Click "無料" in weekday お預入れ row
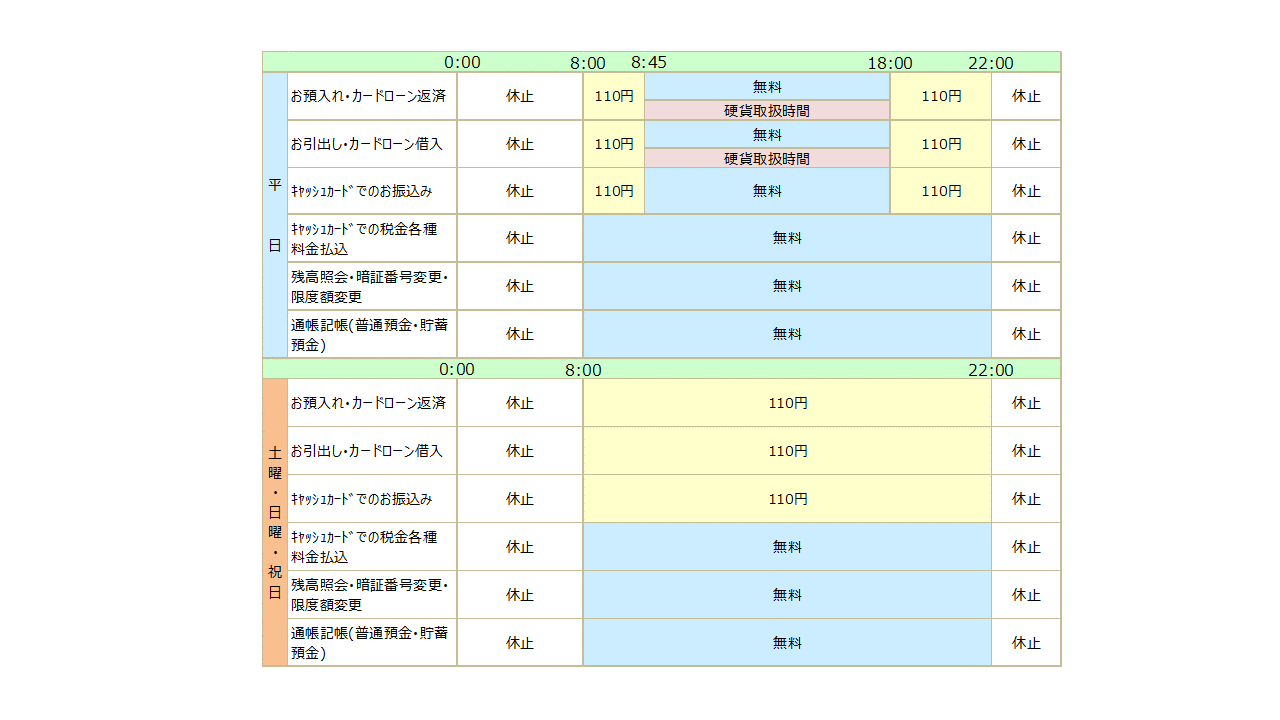The height and width of the screenshot is (720, 1280). tap(767, 87)
